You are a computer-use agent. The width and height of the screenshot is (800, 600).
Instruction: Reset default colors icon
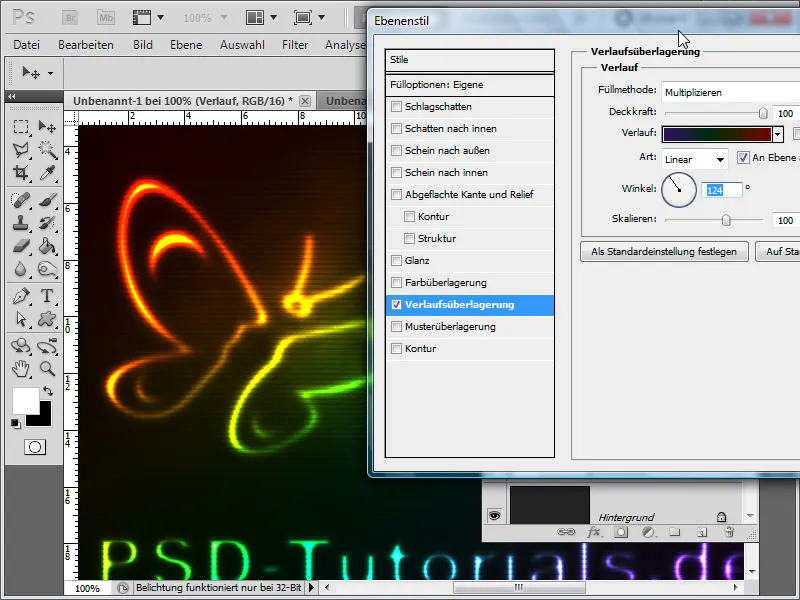[x=16, y=423]
